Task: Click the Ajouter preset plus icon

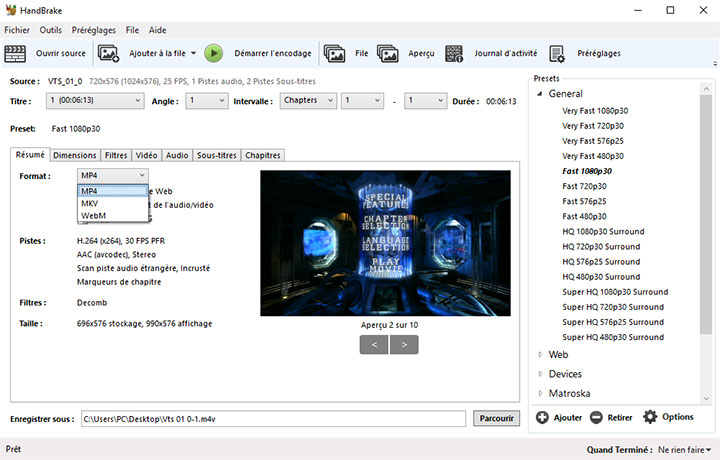Action: coord(542,417)
